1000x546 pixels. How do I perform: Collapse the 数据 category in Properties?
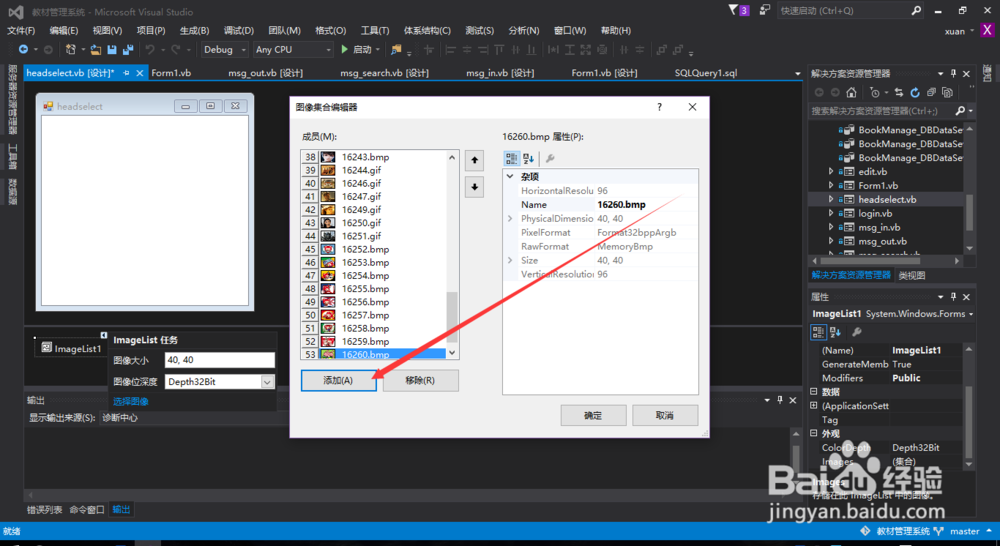point(814,392)
